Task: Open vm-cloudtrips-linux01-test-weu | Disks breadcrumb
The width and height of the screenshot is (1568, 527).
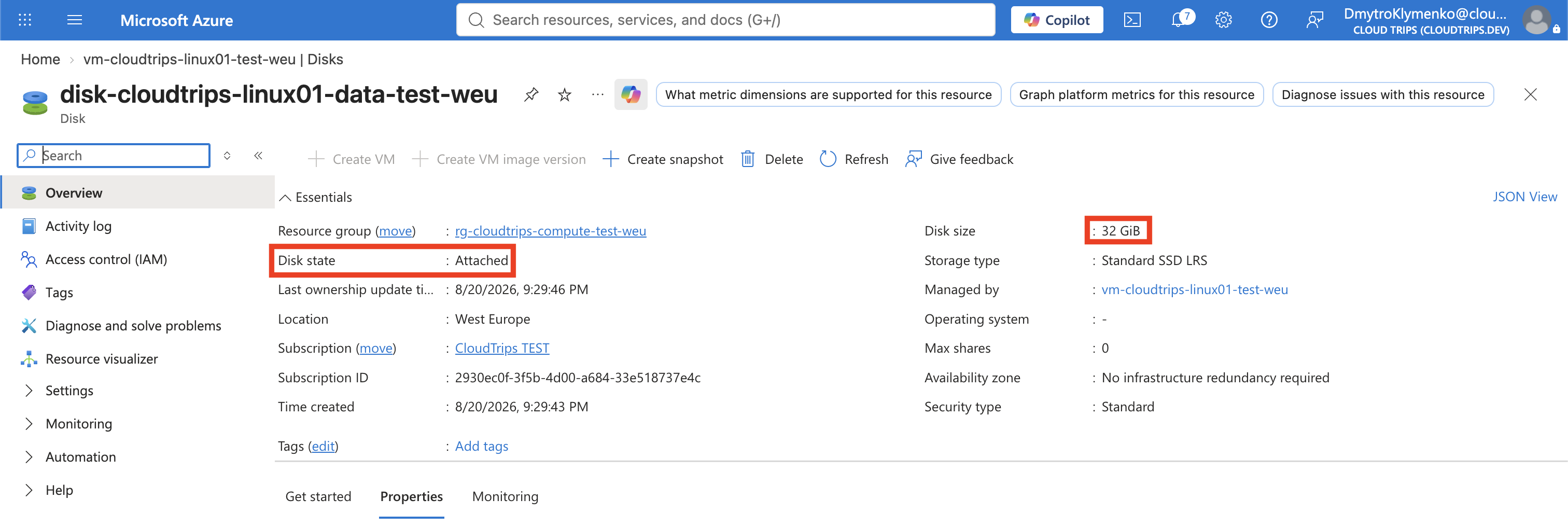Action: click(213, 59)
